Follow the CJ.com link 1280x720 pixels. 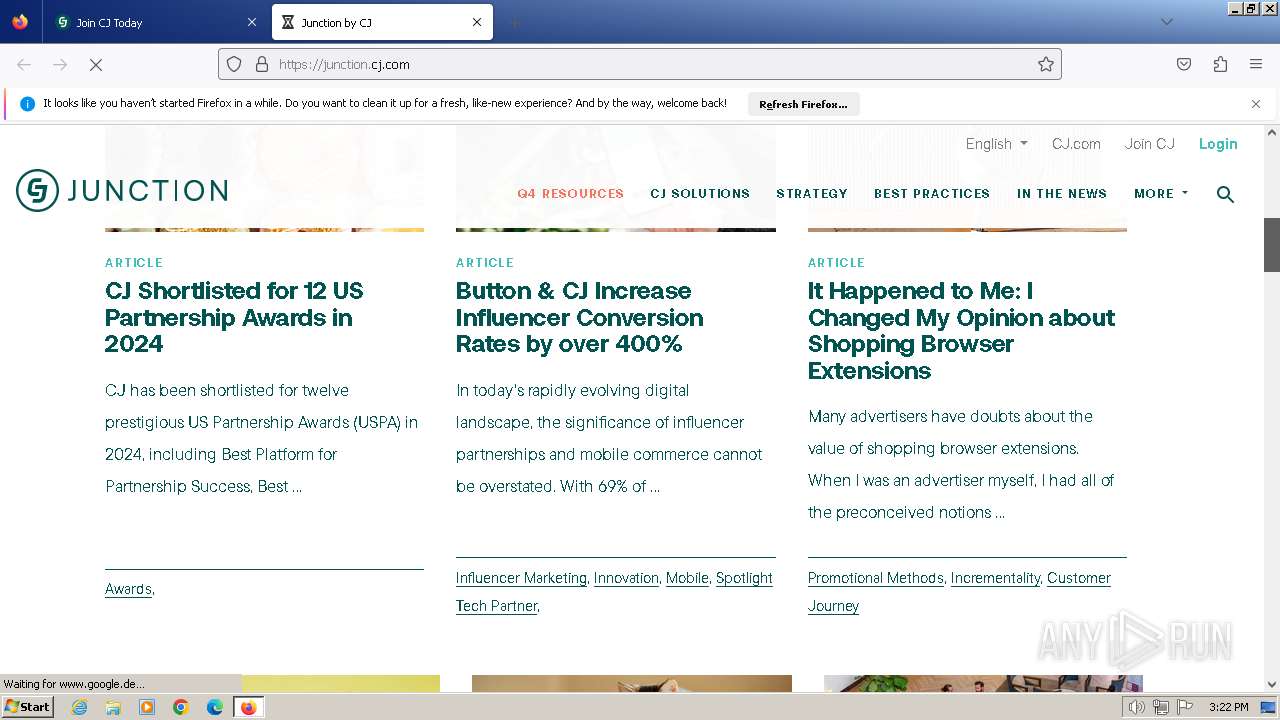pyautogui.click(x=1076, y=144)
